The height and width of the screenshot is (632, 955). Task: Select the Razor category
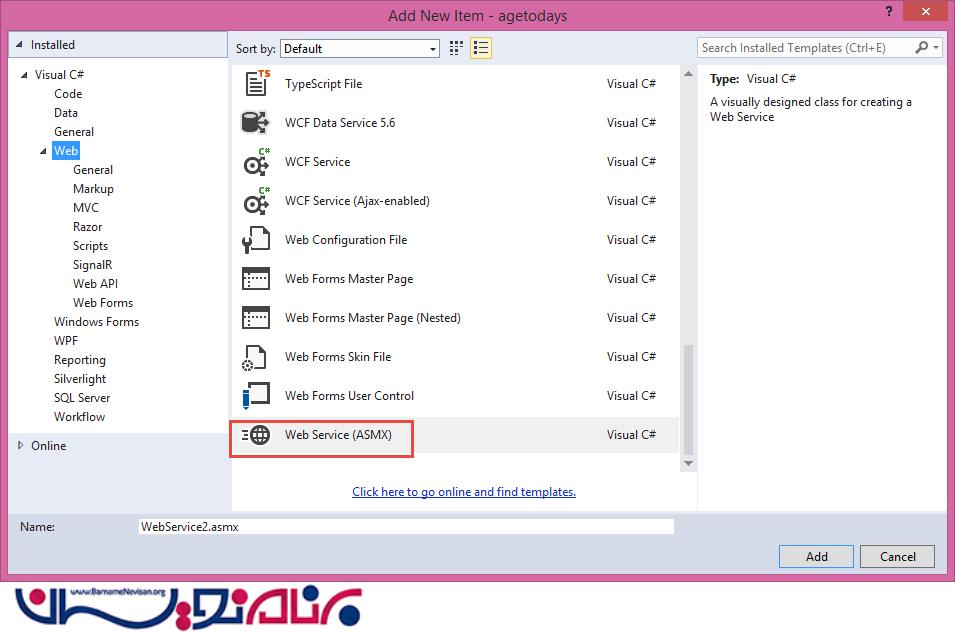(x=88, y=226)
